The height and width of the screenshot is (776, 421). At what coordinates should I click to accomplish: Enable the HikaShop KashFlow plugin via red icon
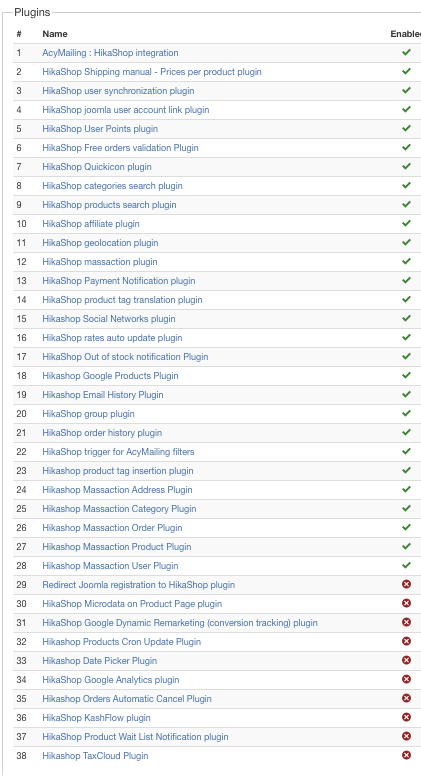(x=406, y=717)
